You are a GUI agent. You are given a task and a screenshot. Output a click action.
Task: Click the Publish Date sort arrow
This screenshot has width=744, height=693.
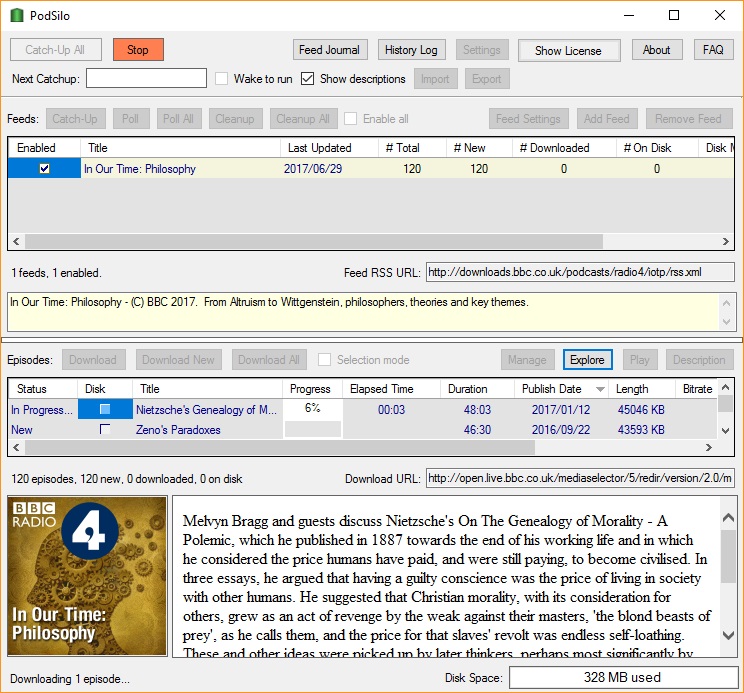pos(600,389)
